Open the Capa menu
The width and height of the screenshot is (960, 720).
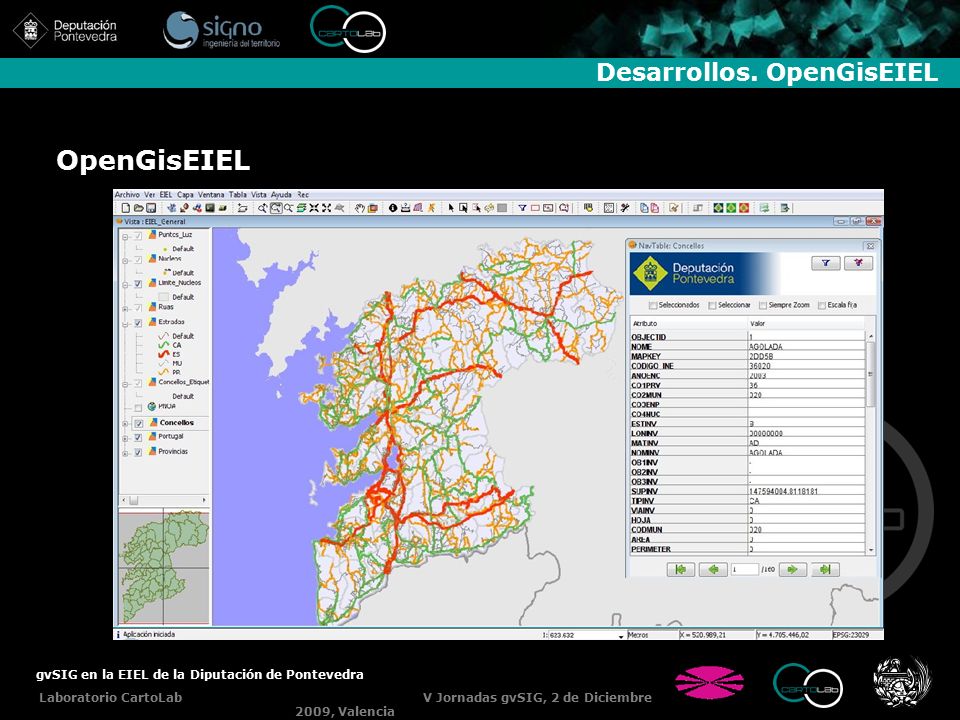tap(185, 195)
